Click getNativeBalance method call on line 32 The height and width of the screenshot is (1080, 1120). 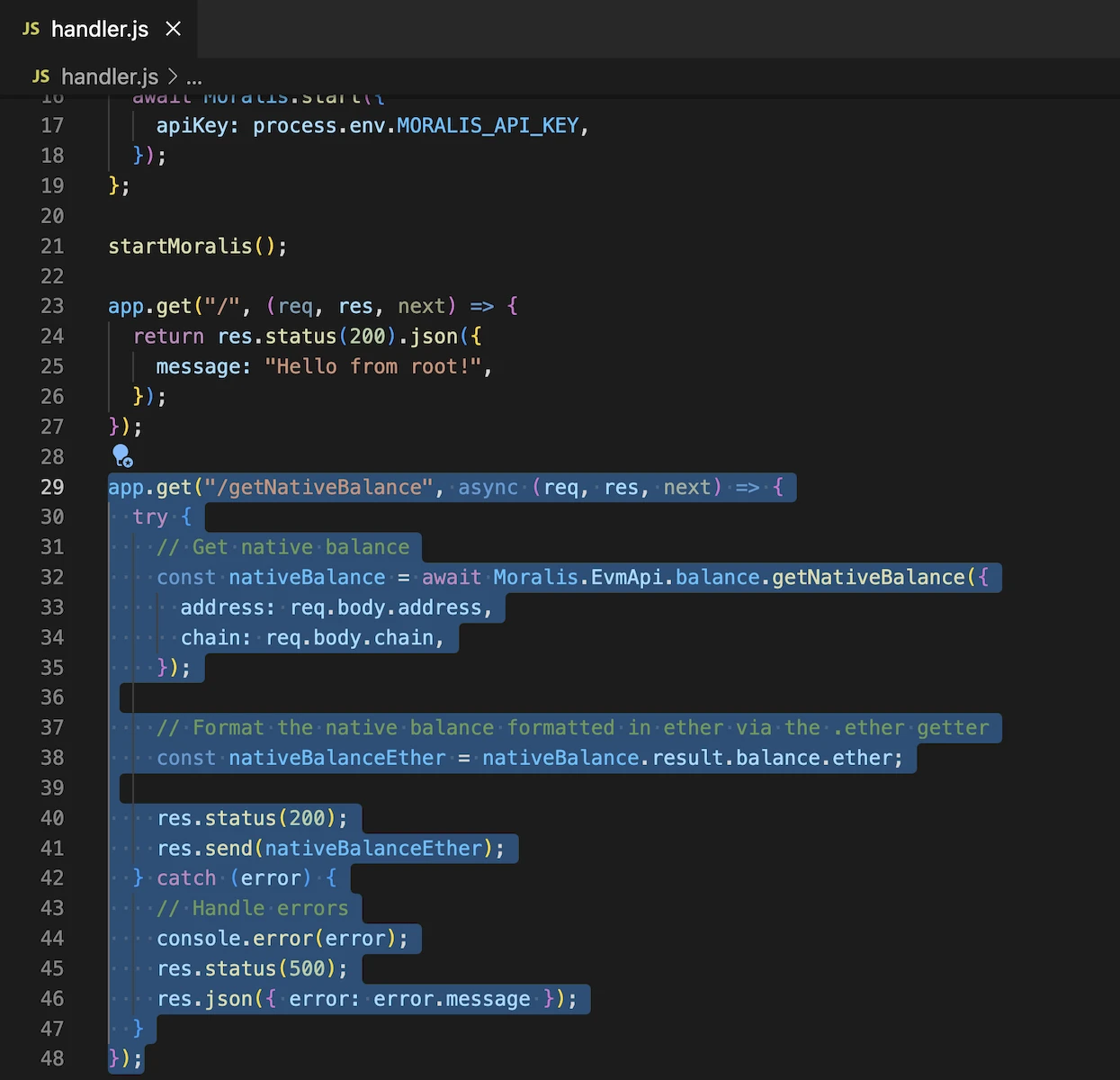tap(868, 577)
